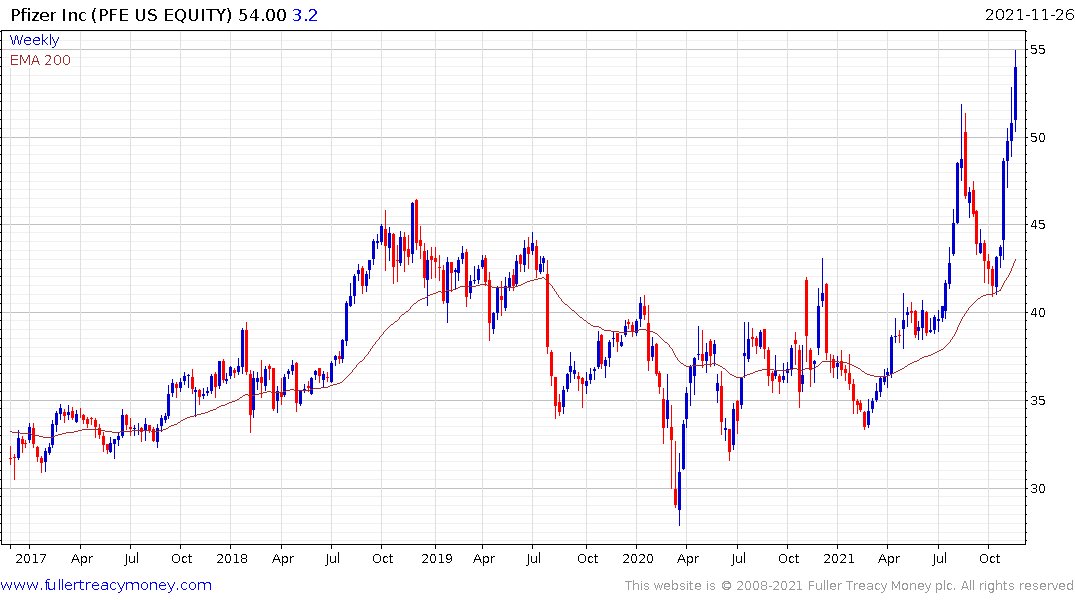1075x600 pixels.
Task: Click the 55 price axis label
Action: click(x=1037, y=49)
